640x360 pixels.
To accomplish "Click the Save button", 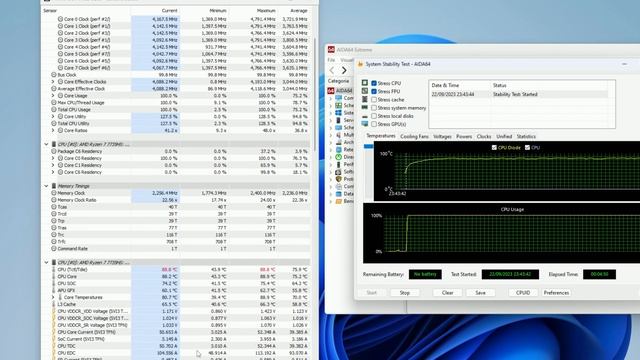I will point(480,293).
